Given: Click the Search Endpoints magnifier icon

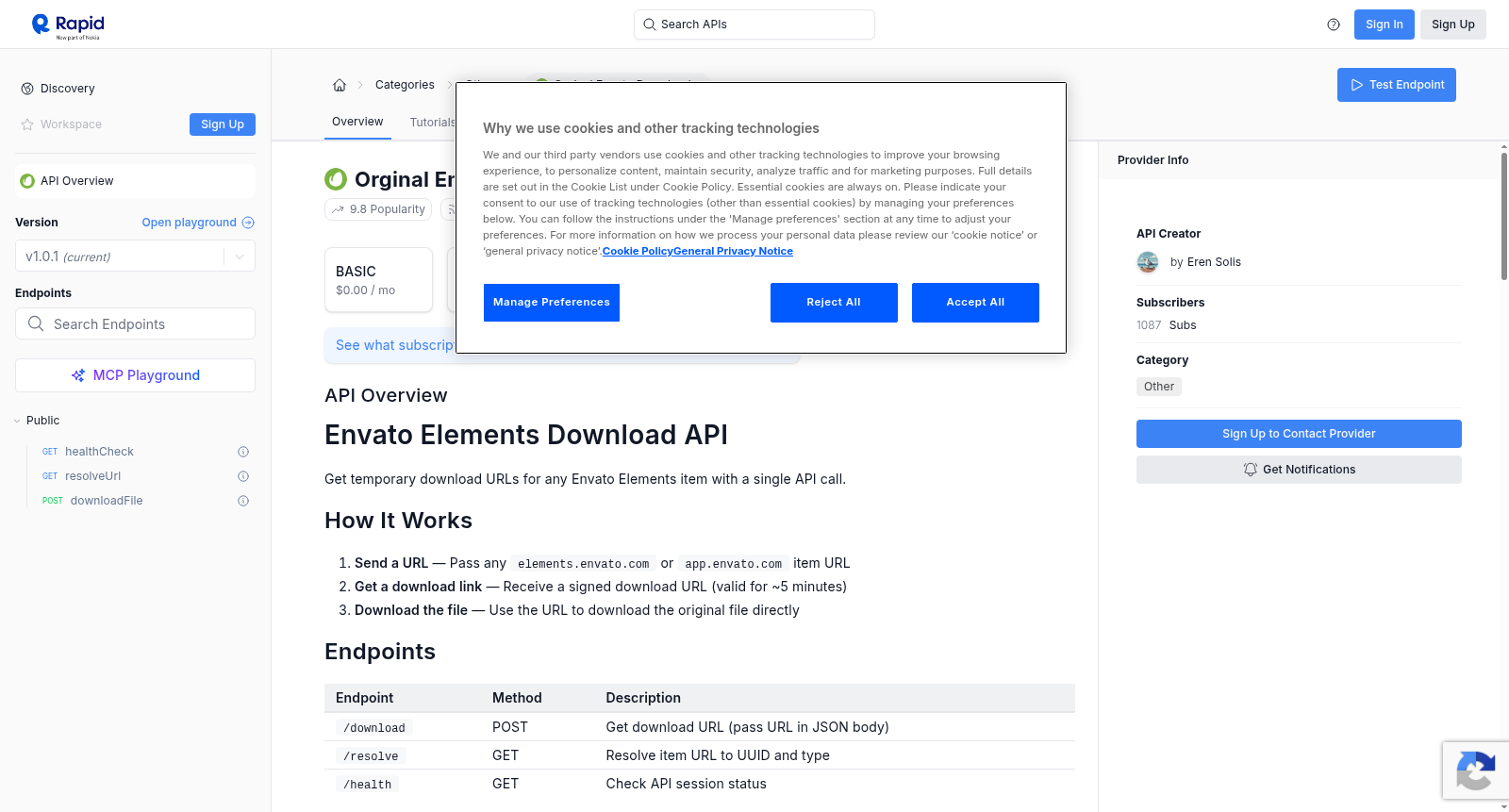Looking at the screenshot, I should (x=36, y=323).
